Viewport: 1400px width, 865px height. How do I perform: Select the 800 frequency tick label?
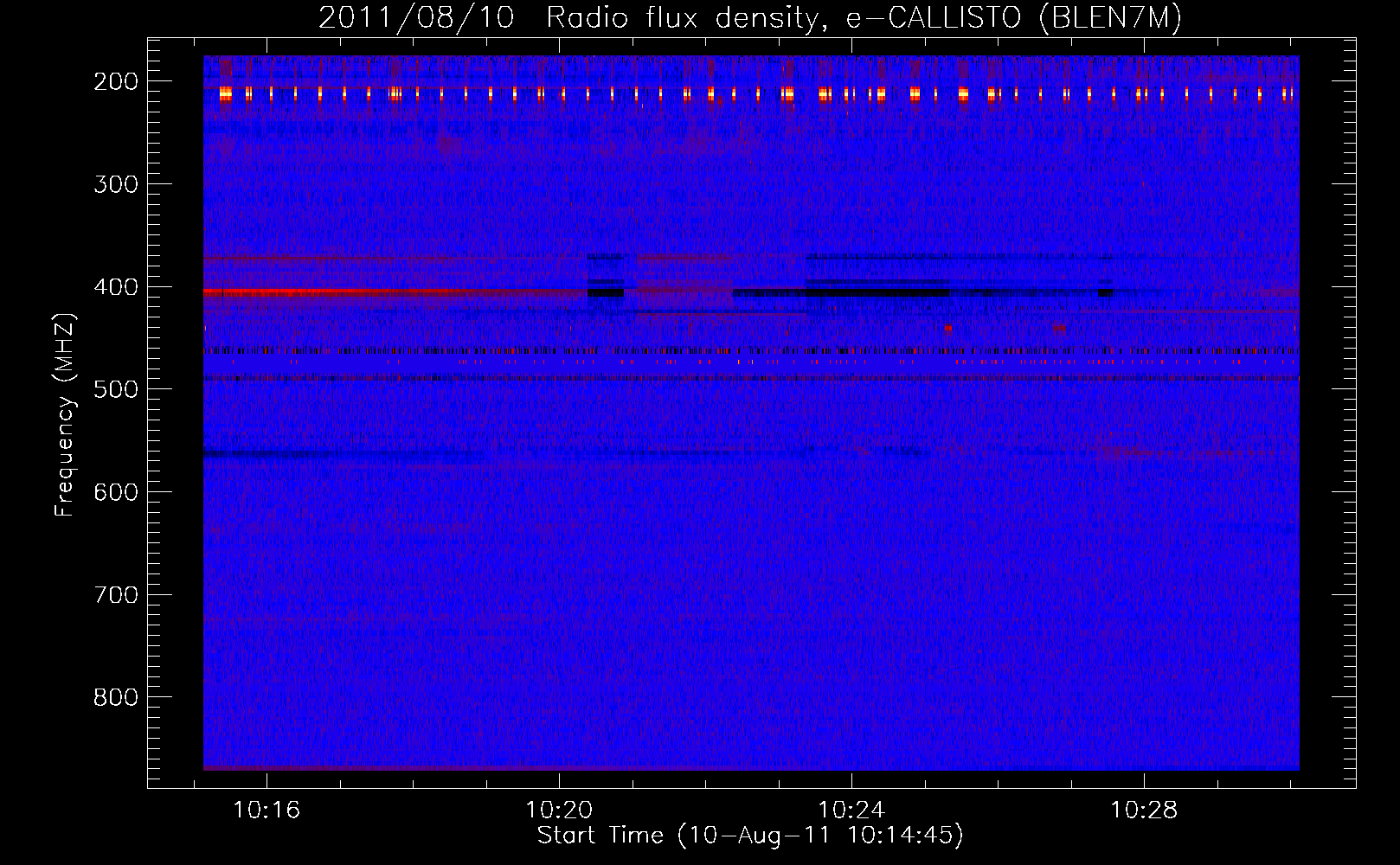tap(116, 697)
